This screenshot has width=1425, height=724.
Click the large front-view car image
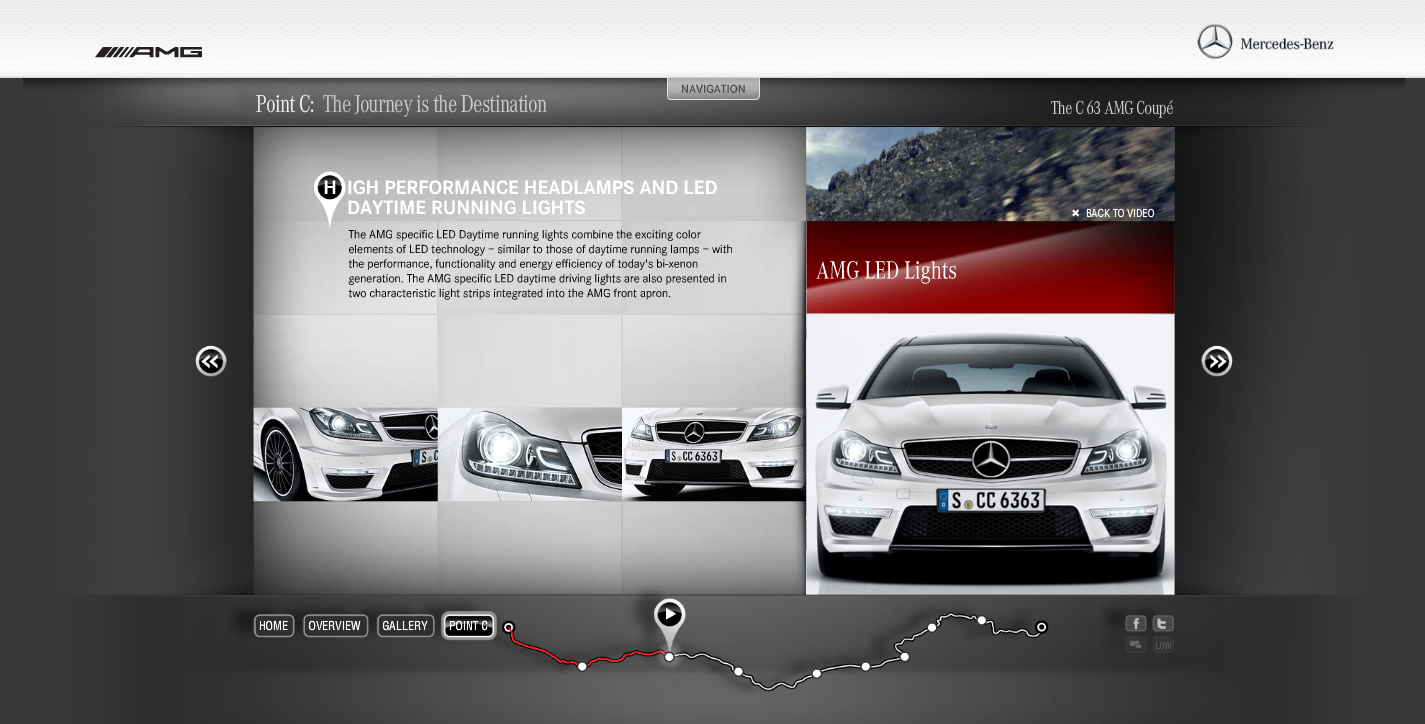click(990, 454)
